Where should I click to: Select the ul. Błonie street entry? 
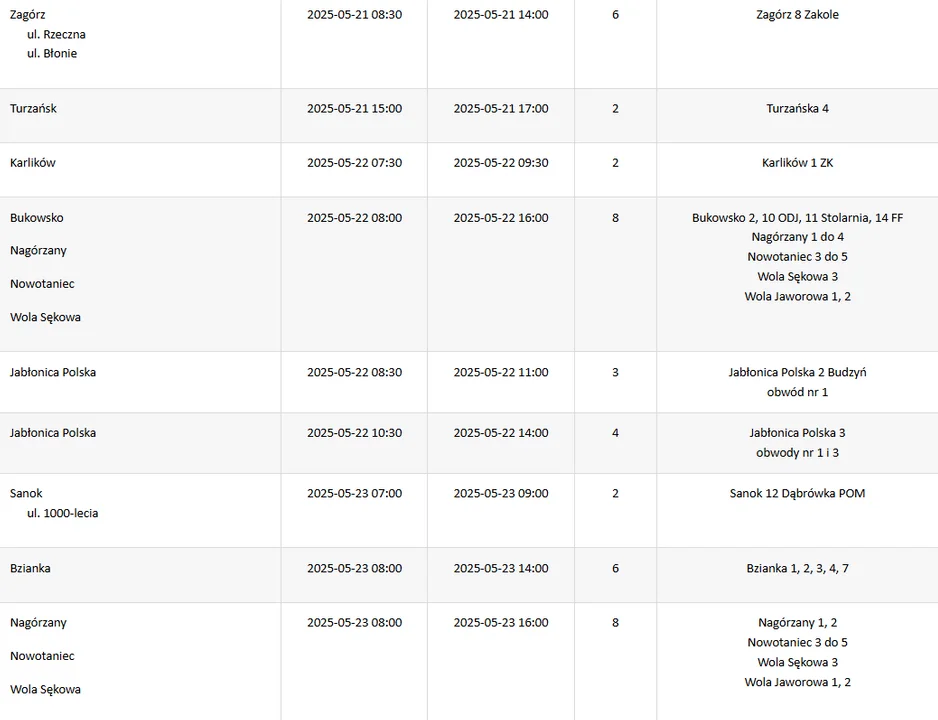click(52, 53)
